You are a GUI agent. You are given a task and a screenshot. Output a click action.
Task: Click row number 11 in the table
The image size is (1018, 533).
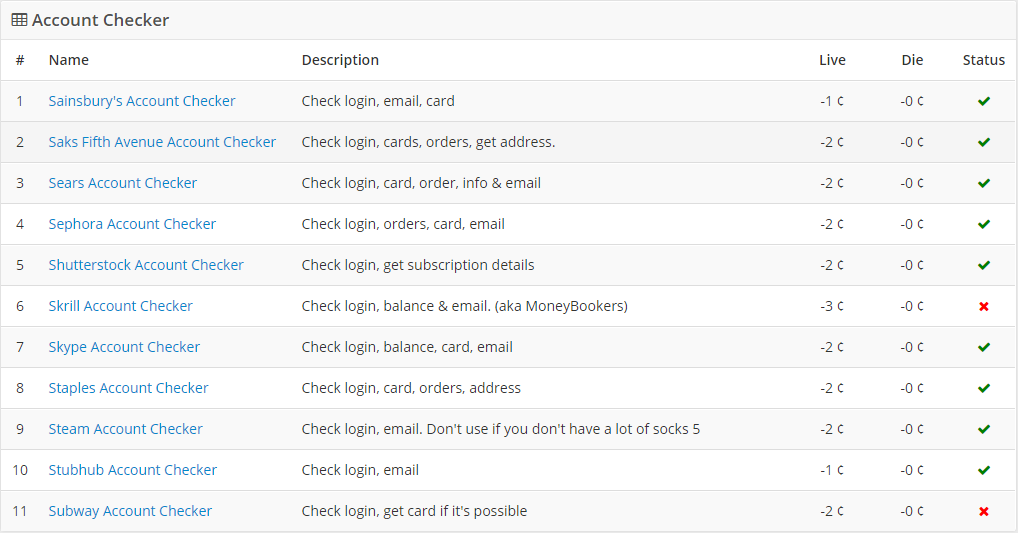tap(20, 511)
